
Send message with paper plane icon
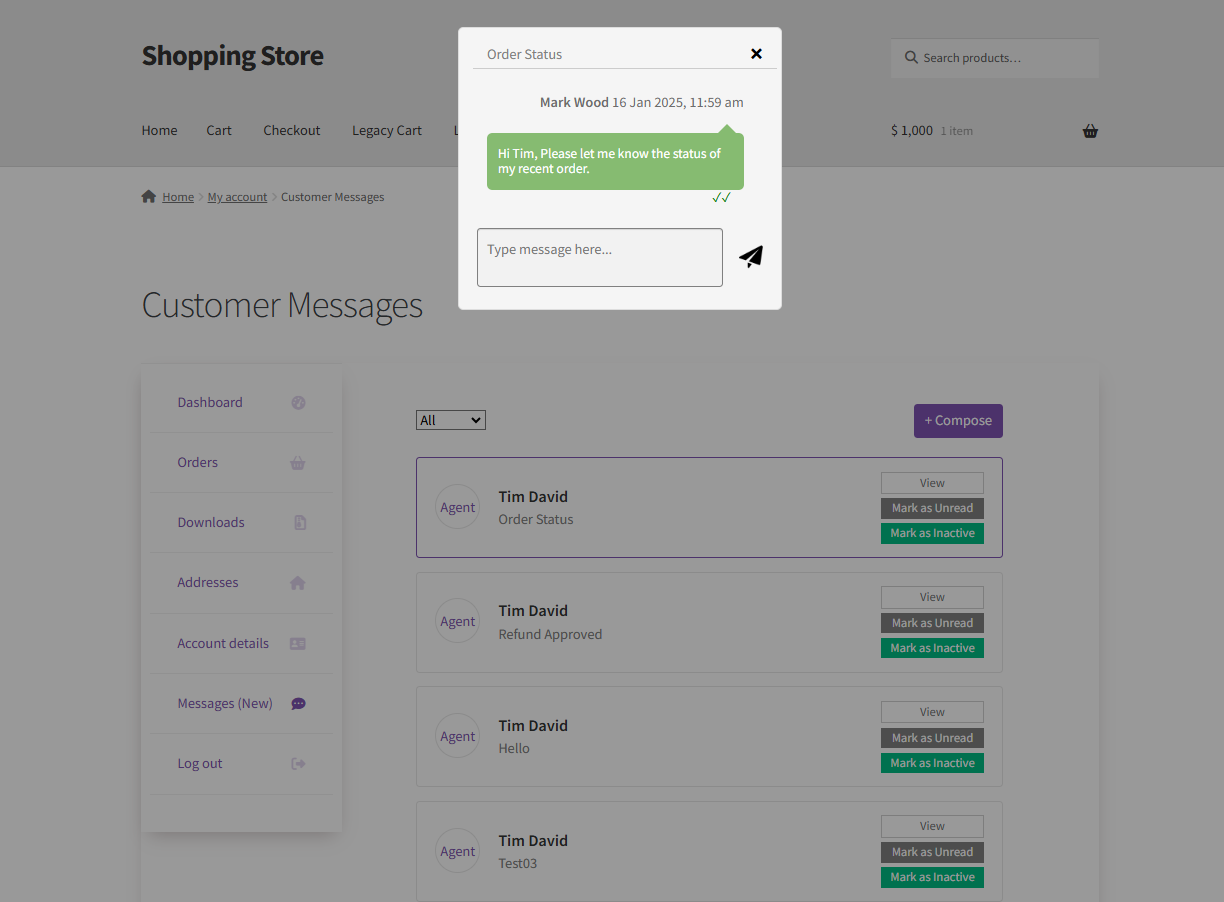(751, 257)
